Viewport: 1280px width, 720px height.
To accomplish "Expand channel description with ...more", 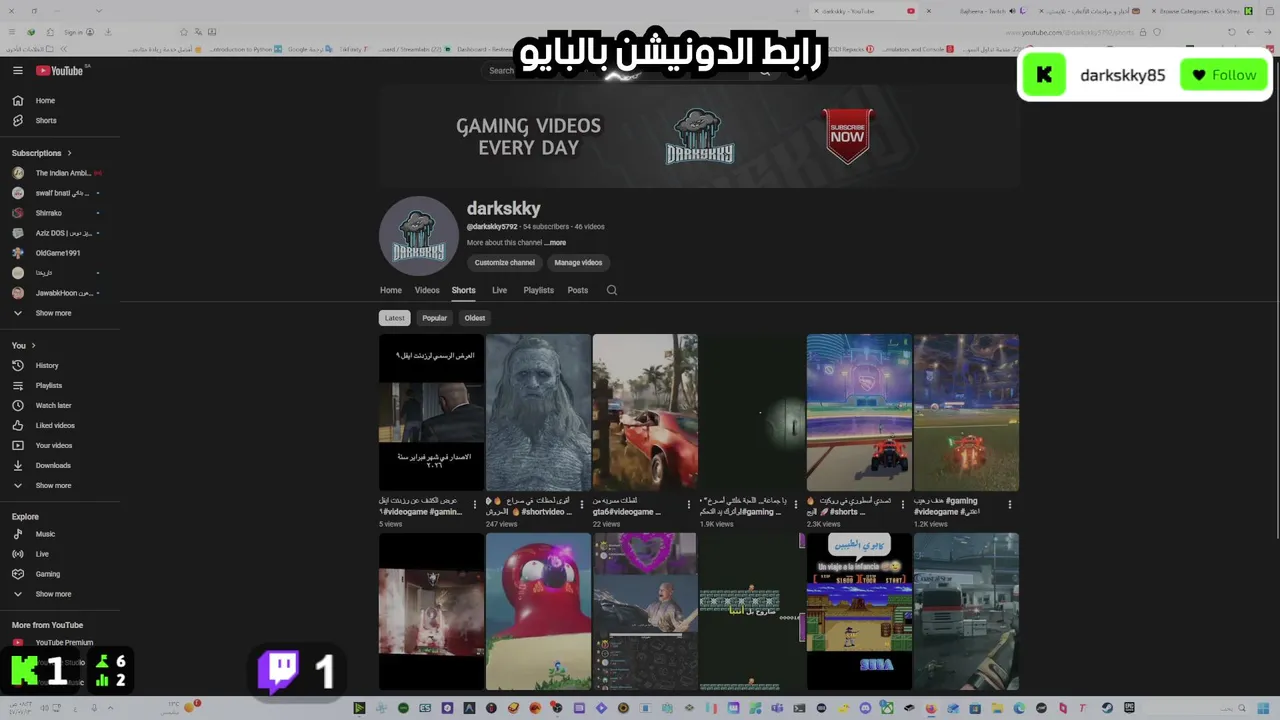I will pos(555,243).
